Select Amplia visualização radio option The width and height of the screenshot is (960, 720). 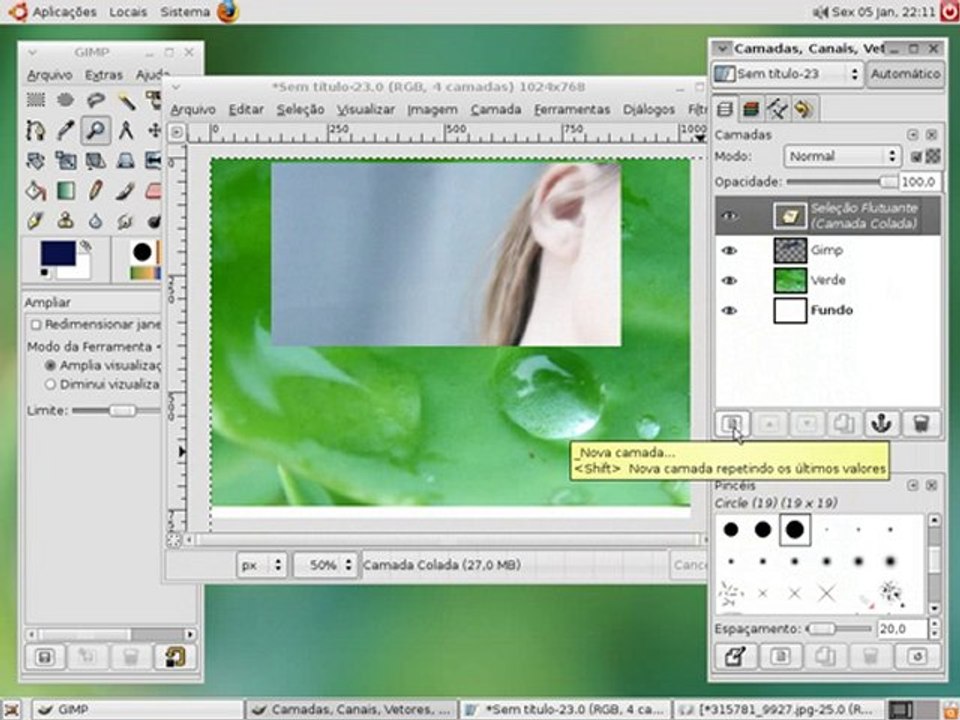(50, 366)
